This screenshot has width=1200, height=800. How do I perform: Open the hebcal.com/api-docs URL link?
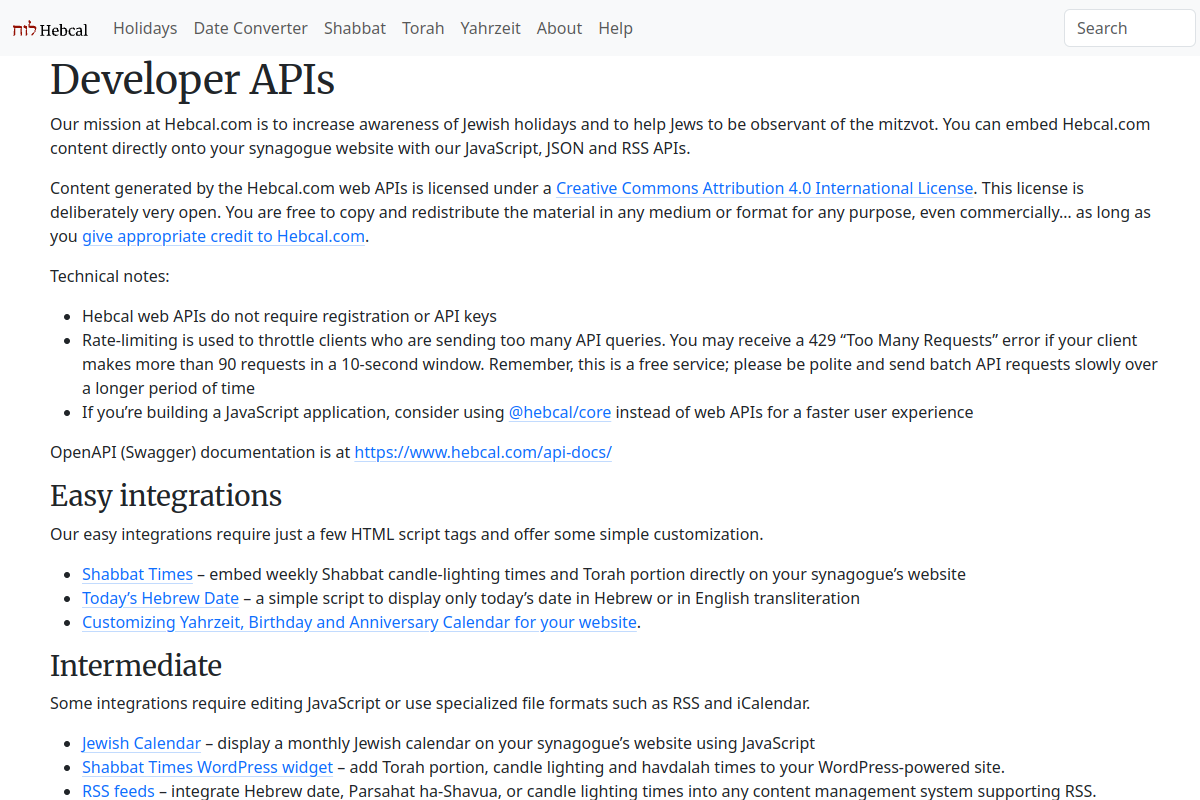click(483, 452)
